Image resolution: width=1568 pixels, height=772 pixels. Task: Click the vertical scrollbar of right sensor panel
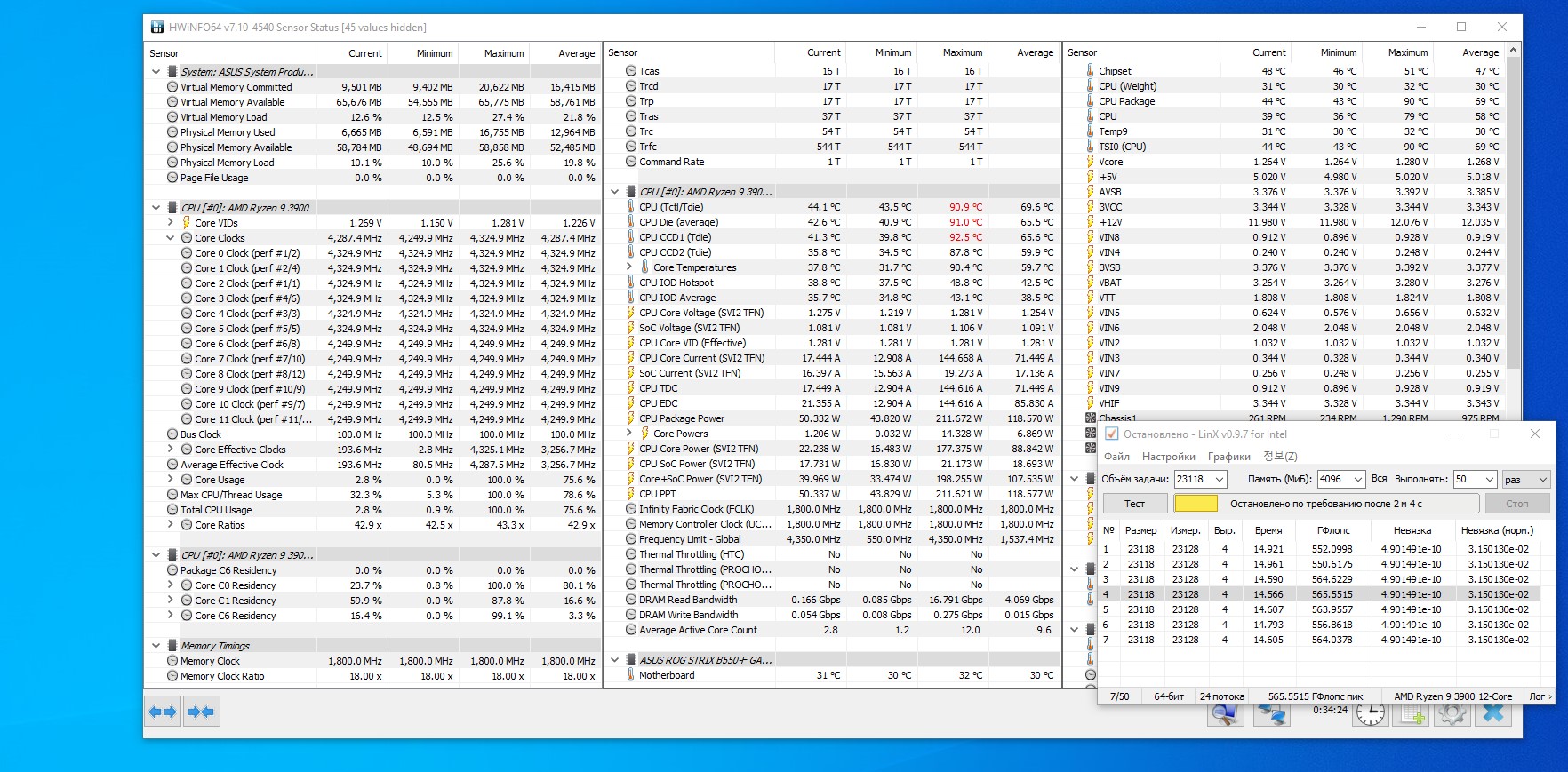pos(1515,213)
